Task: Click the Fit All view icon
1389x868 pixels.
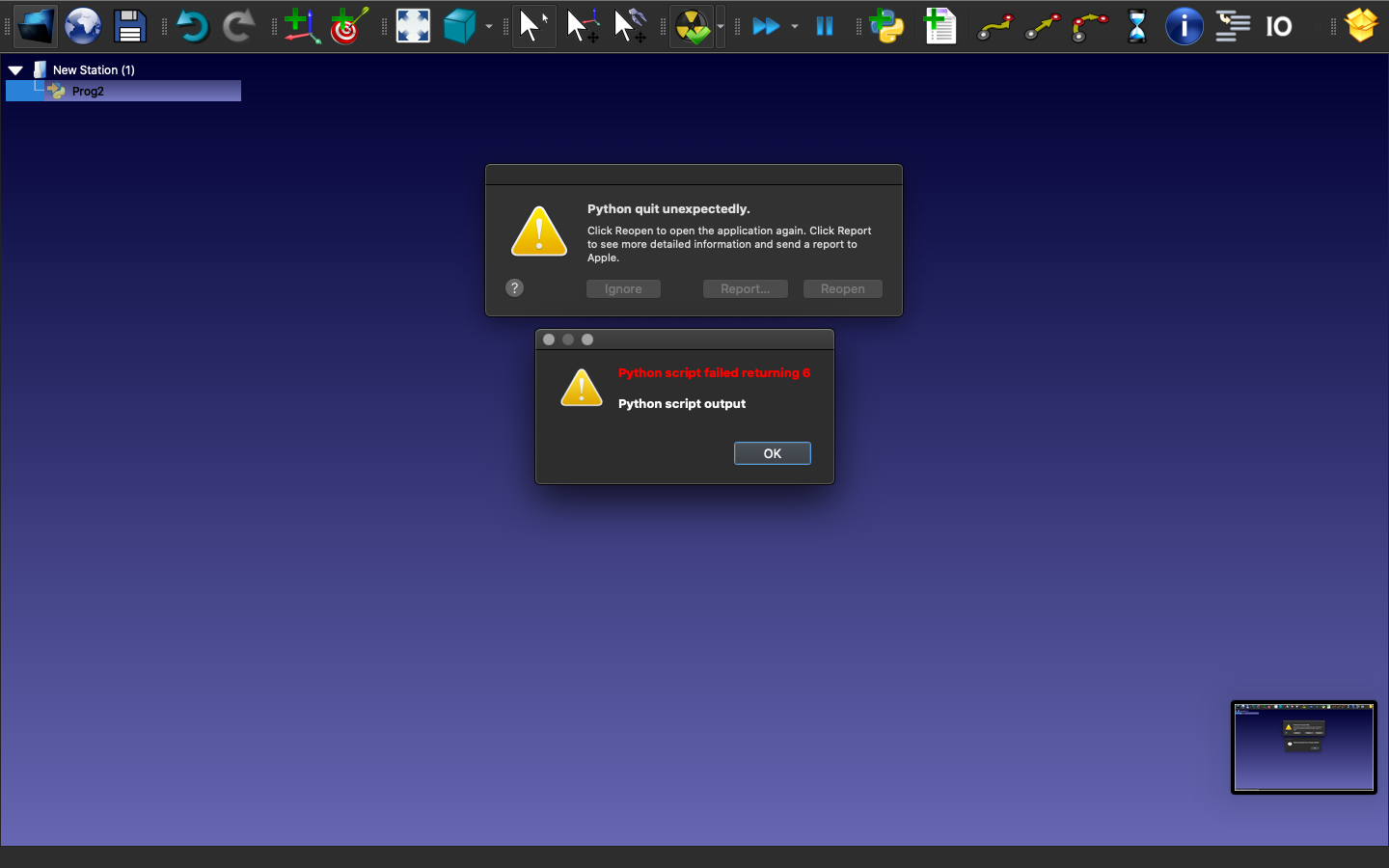Action: [x=413, y=26]
